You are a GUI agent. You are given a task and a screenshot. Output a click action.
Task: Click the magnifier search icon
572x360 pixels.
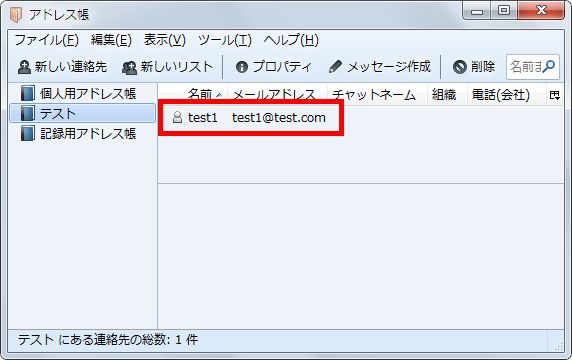[548, 66]
